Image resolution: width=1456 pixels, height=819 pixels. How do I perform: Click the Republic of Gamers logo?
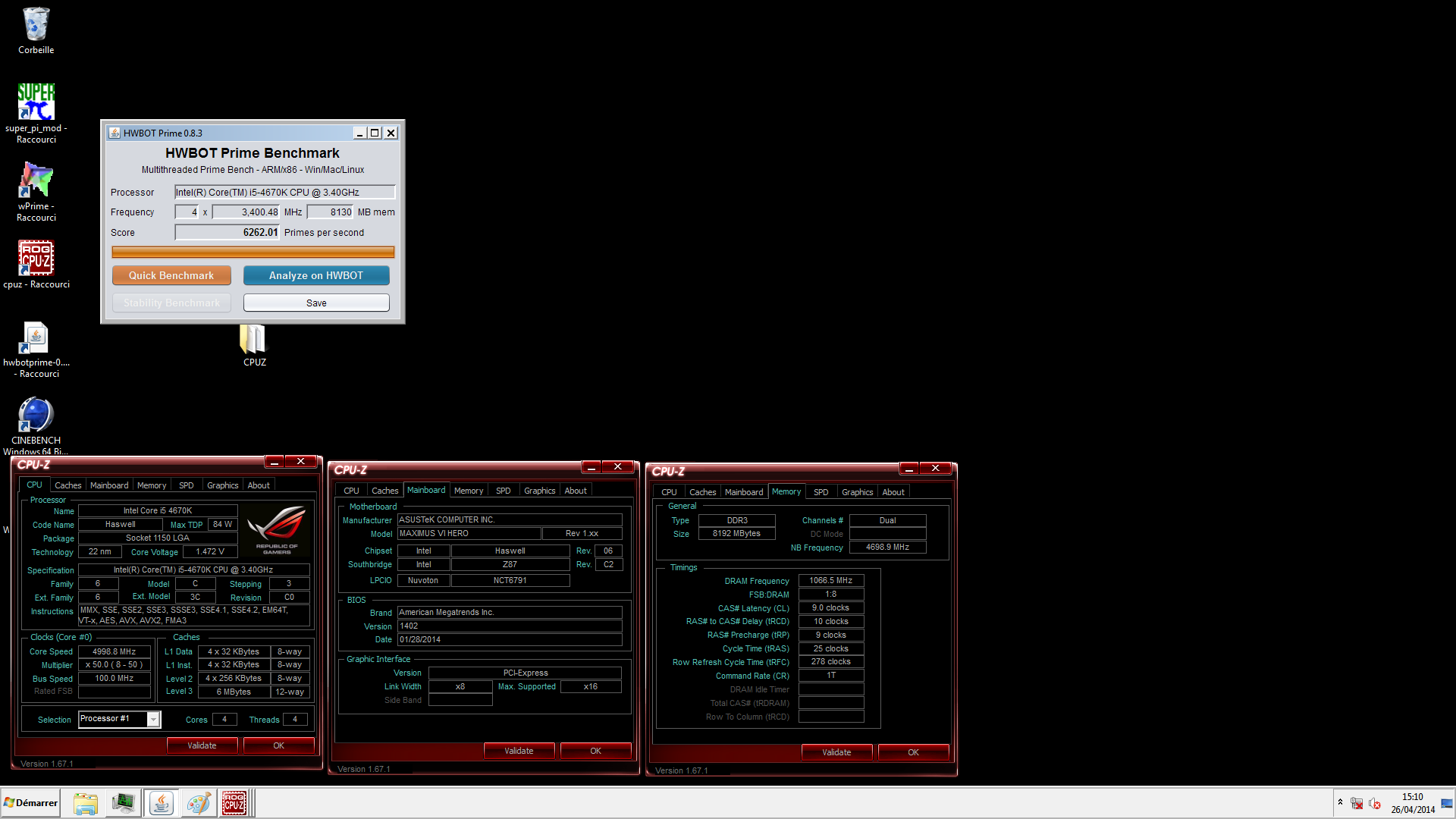[277, 529]
